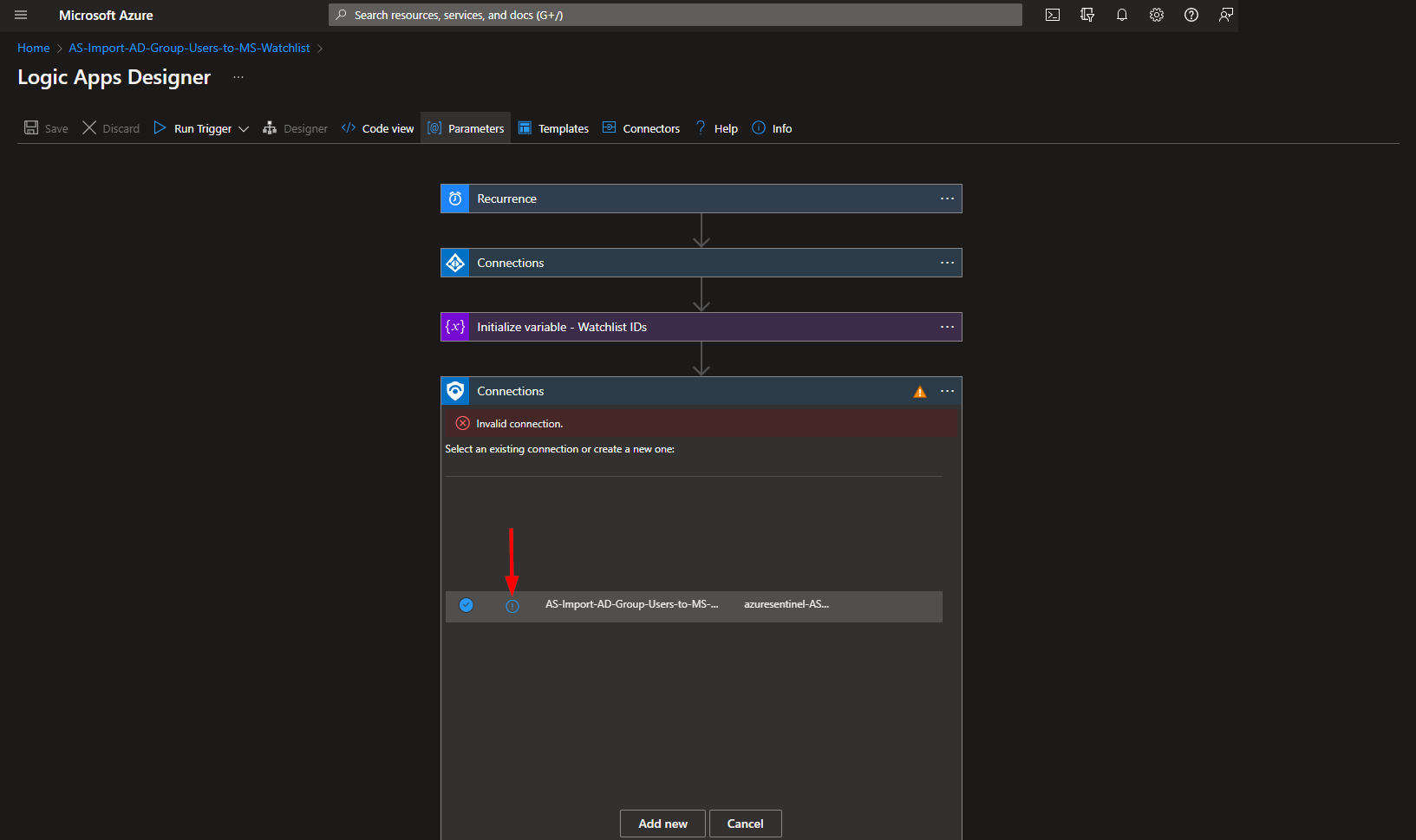Select the Initialize variable - Watchlist IDs step

click(x=701, y=327)
